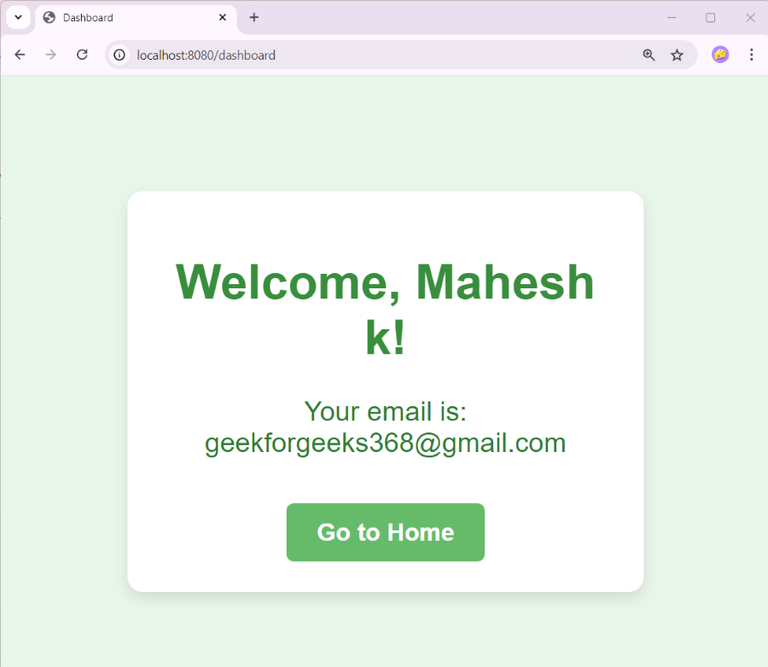
Task: Open the browser profile avatar
Action: tap(720, 54)
